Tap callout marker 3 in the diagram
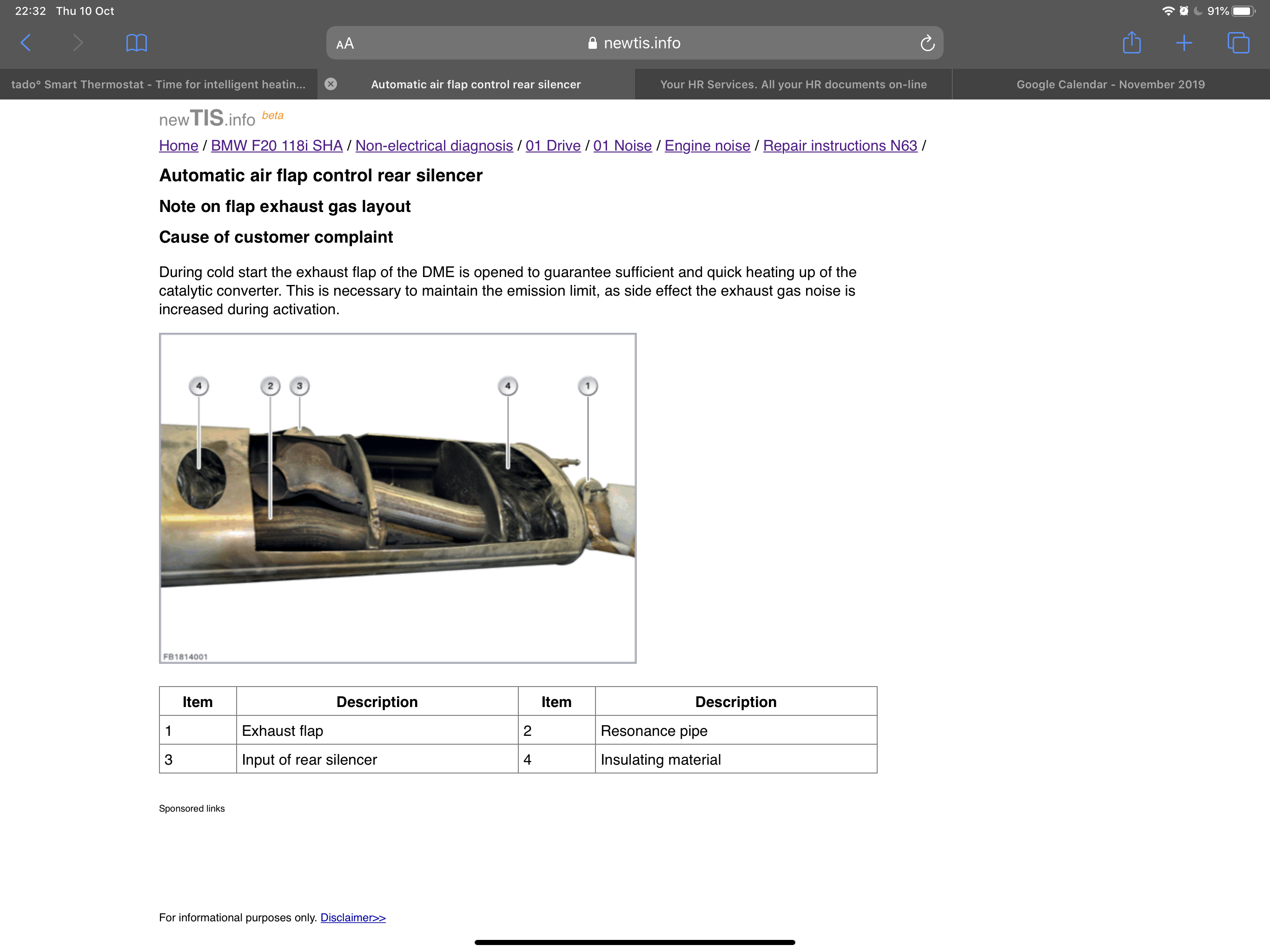The image size is (1270, 952). pos(299,386)
